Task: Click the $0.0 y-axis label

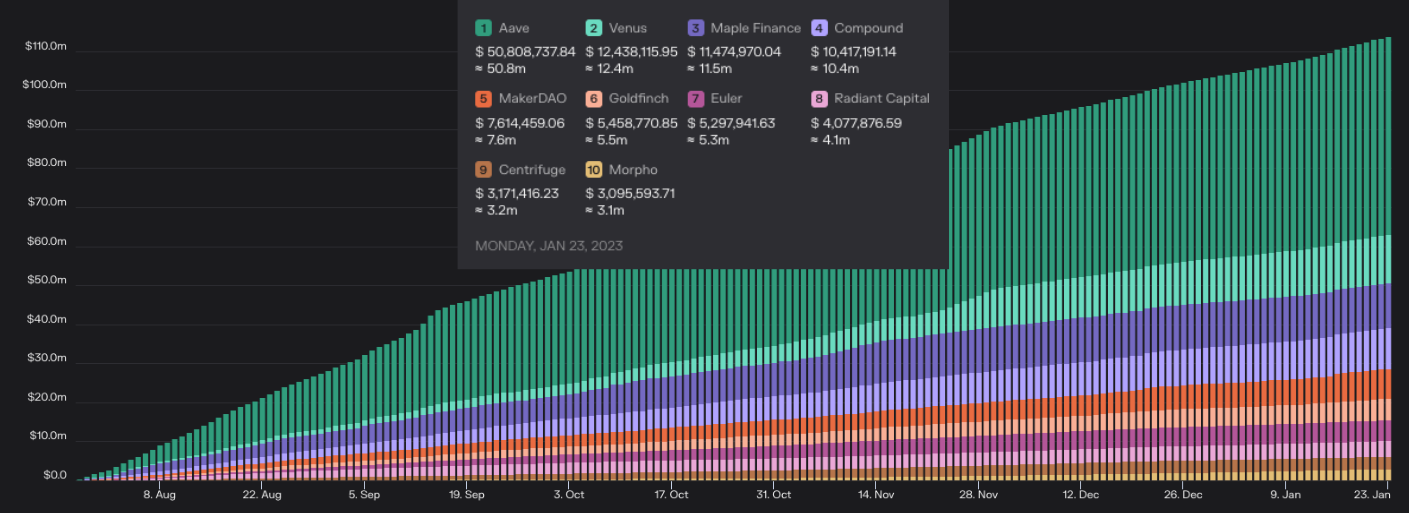Action: (x=55, y=475)
